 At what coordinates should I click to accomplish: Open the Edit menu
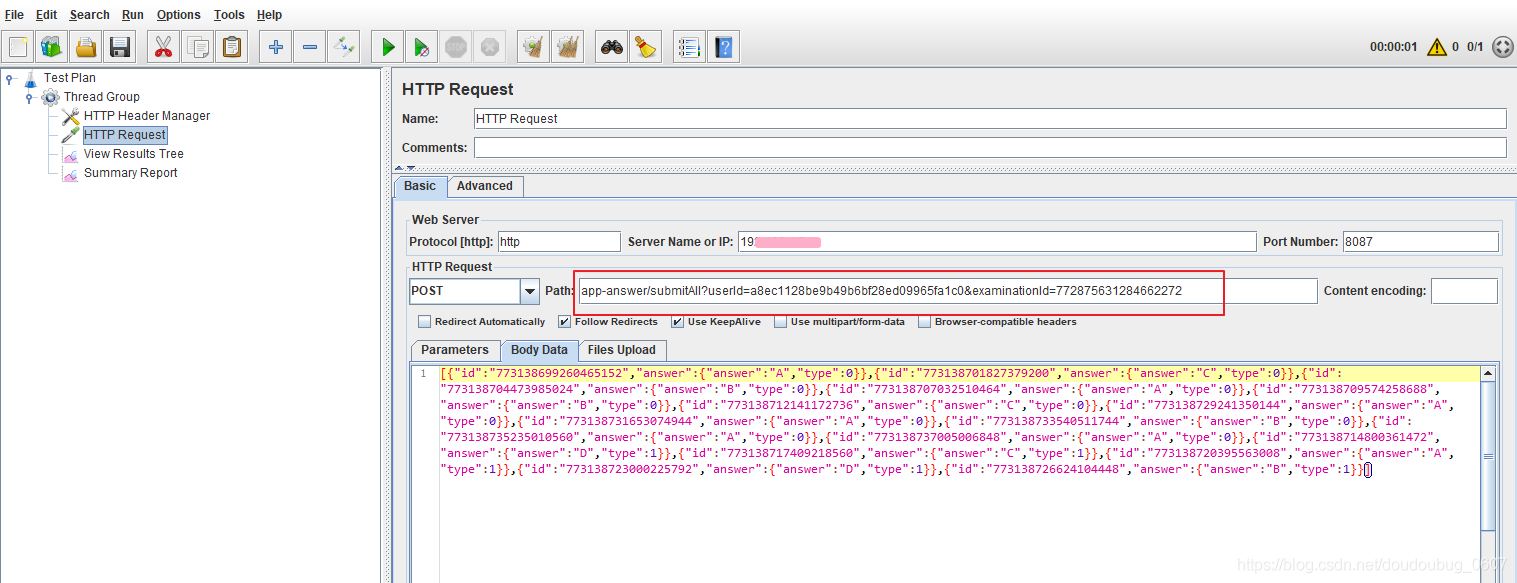46,15
